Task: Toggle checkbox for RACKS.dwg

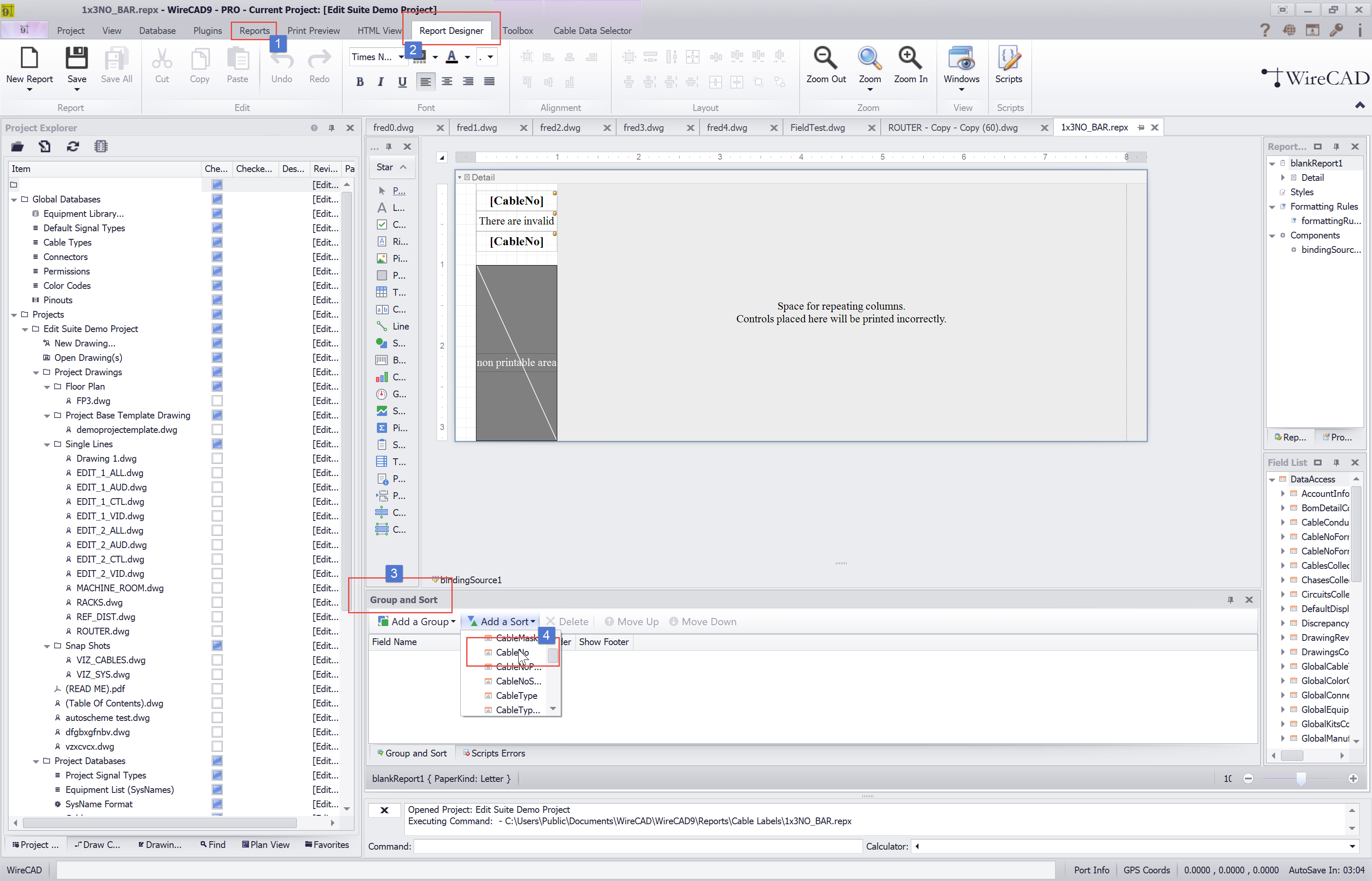Action: [217, 602]
